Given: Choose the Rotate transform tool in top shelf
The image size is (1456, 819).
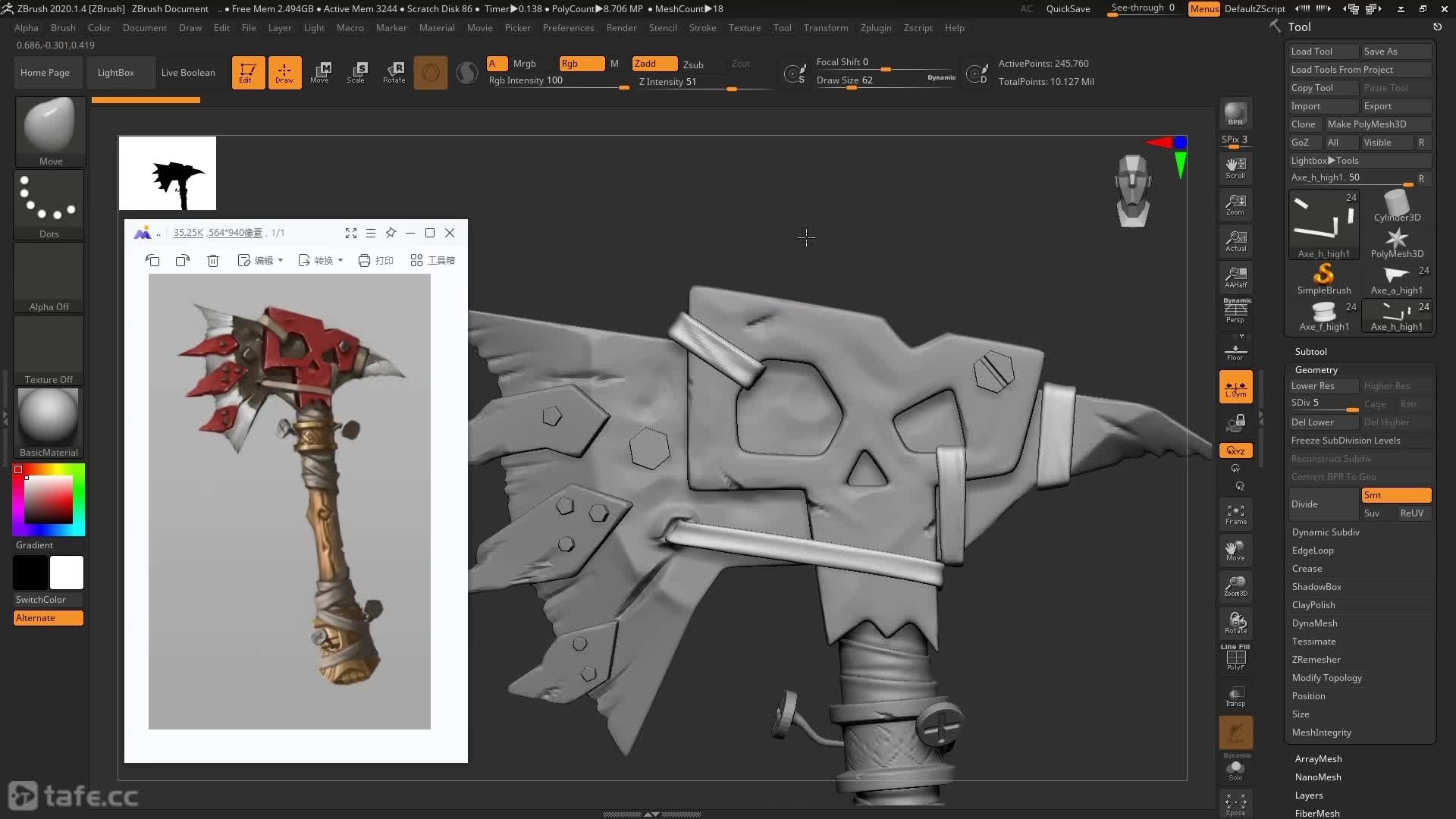Looking at the screenshot, I should click(394, 73).
